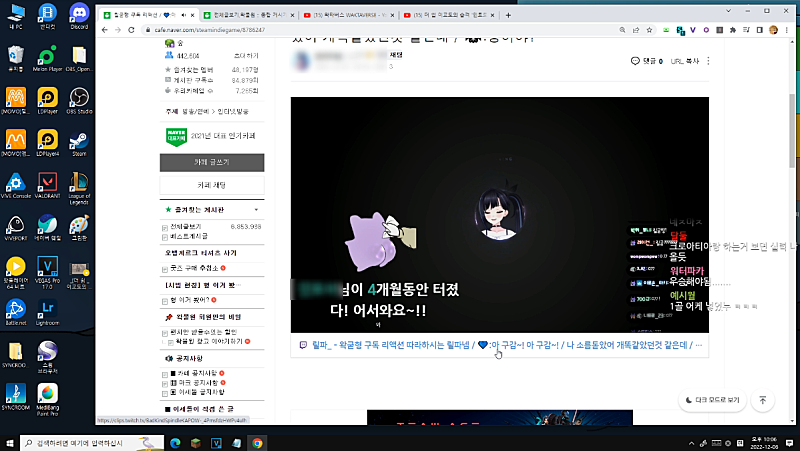Launch VALORANT desktop shortcut
800x451 pixels.
pos(47,185)
